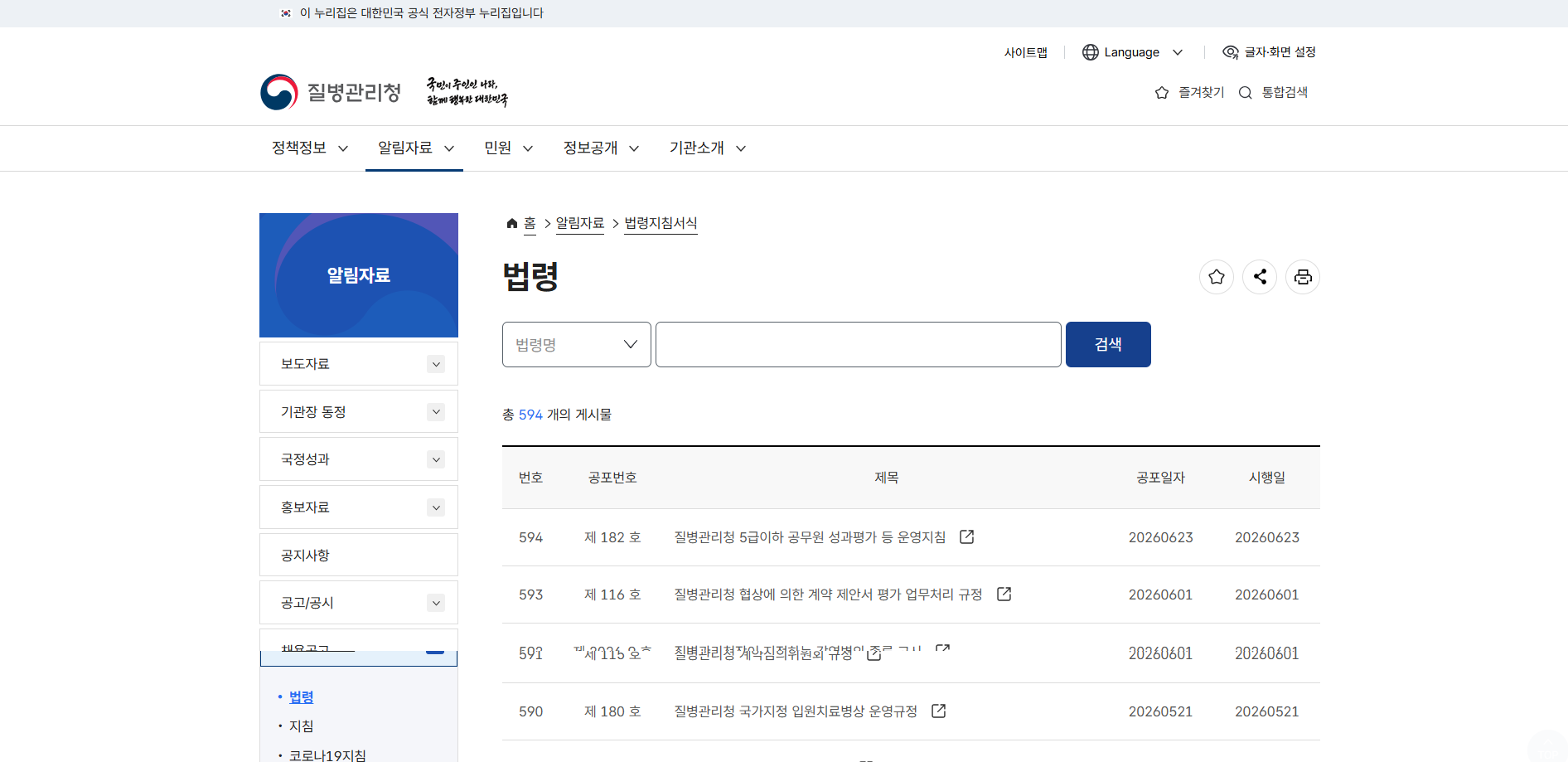Open the 정책정보 menu
The width and height of the screenshot is (1568, 762).
click(310, 148)
